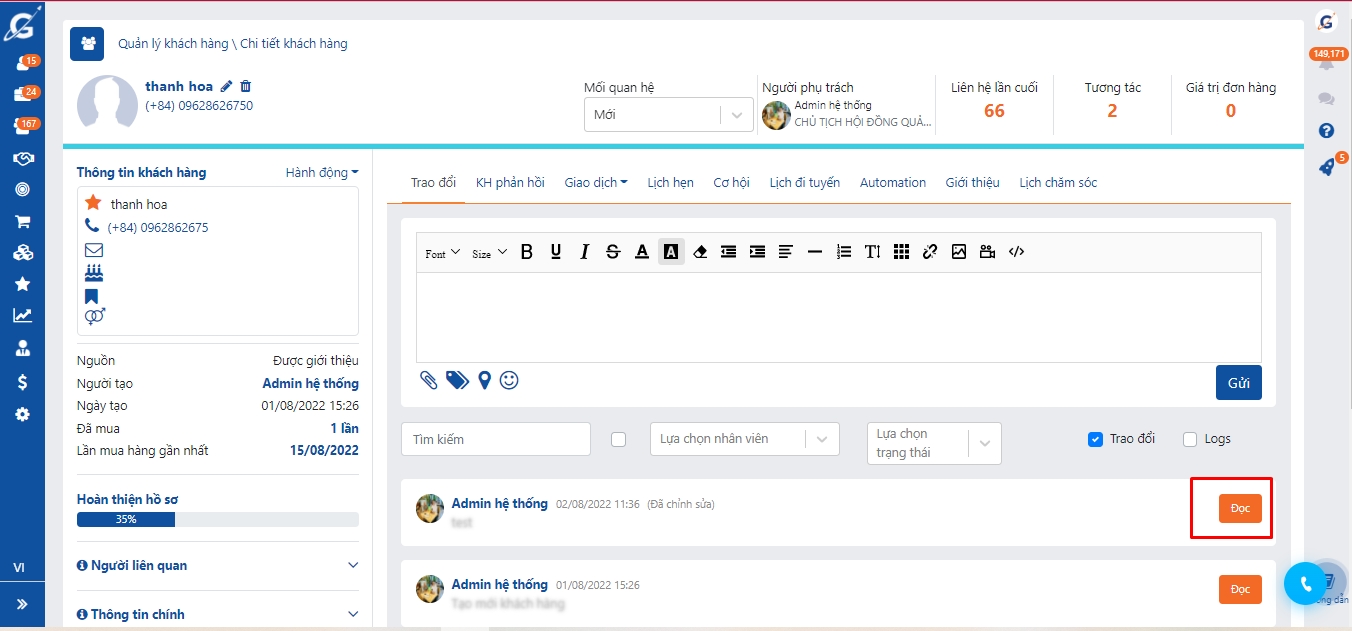Open the Automation tab

click(x=892, y=182)
